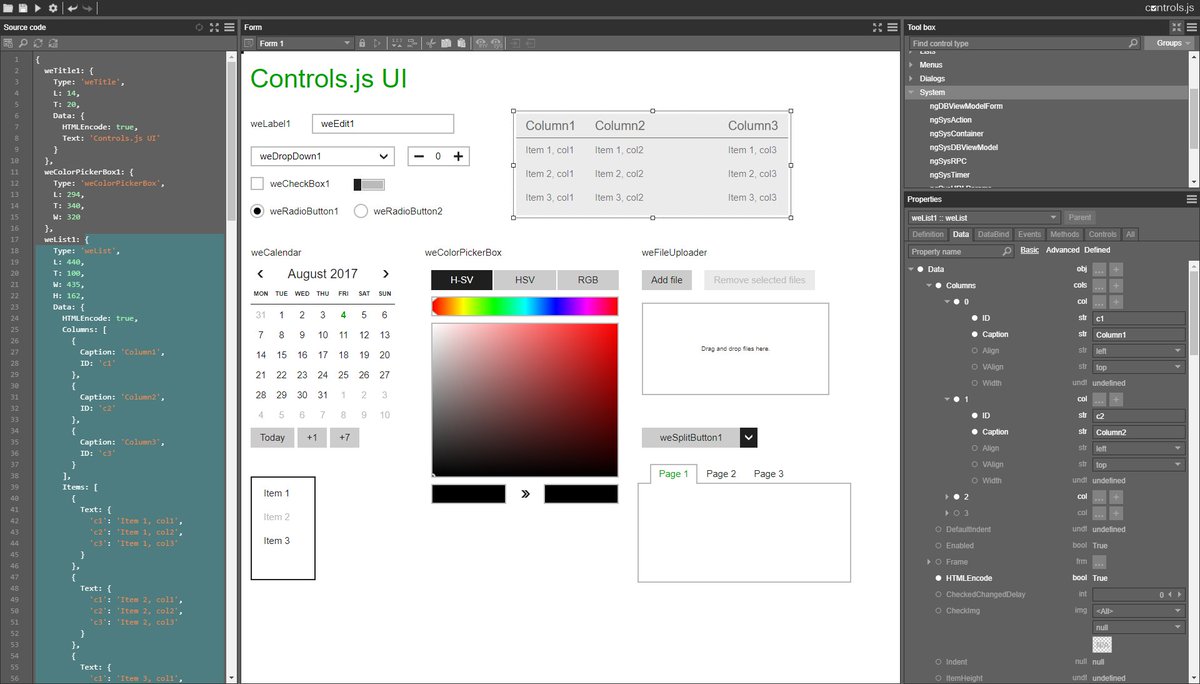Click the redo arrow icon
The image size is (1200, 684).
click(x=88, y=8)
